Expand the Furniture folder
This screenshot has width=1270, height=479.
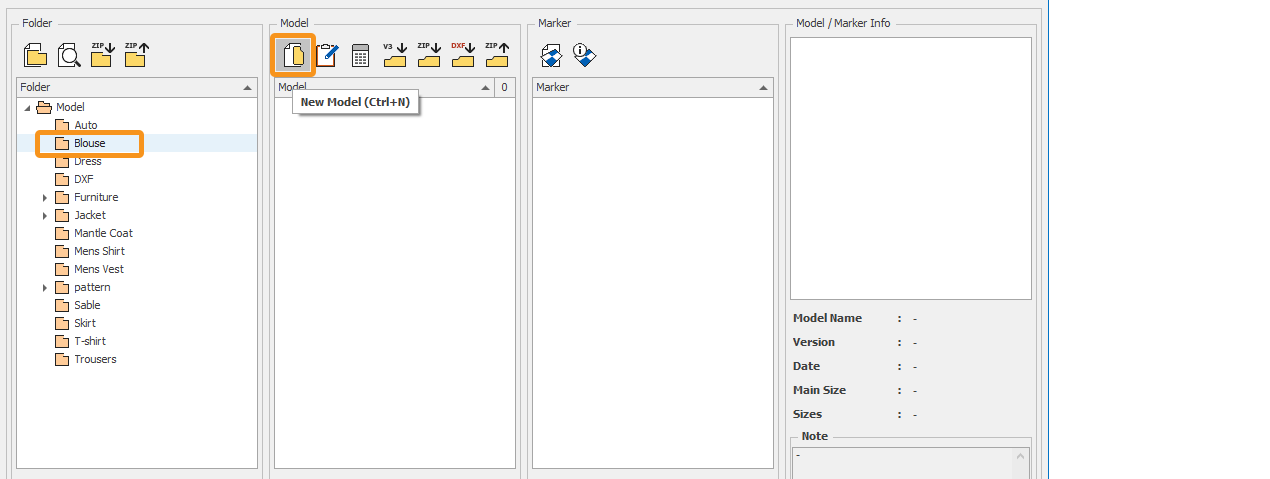pos(45,198)
